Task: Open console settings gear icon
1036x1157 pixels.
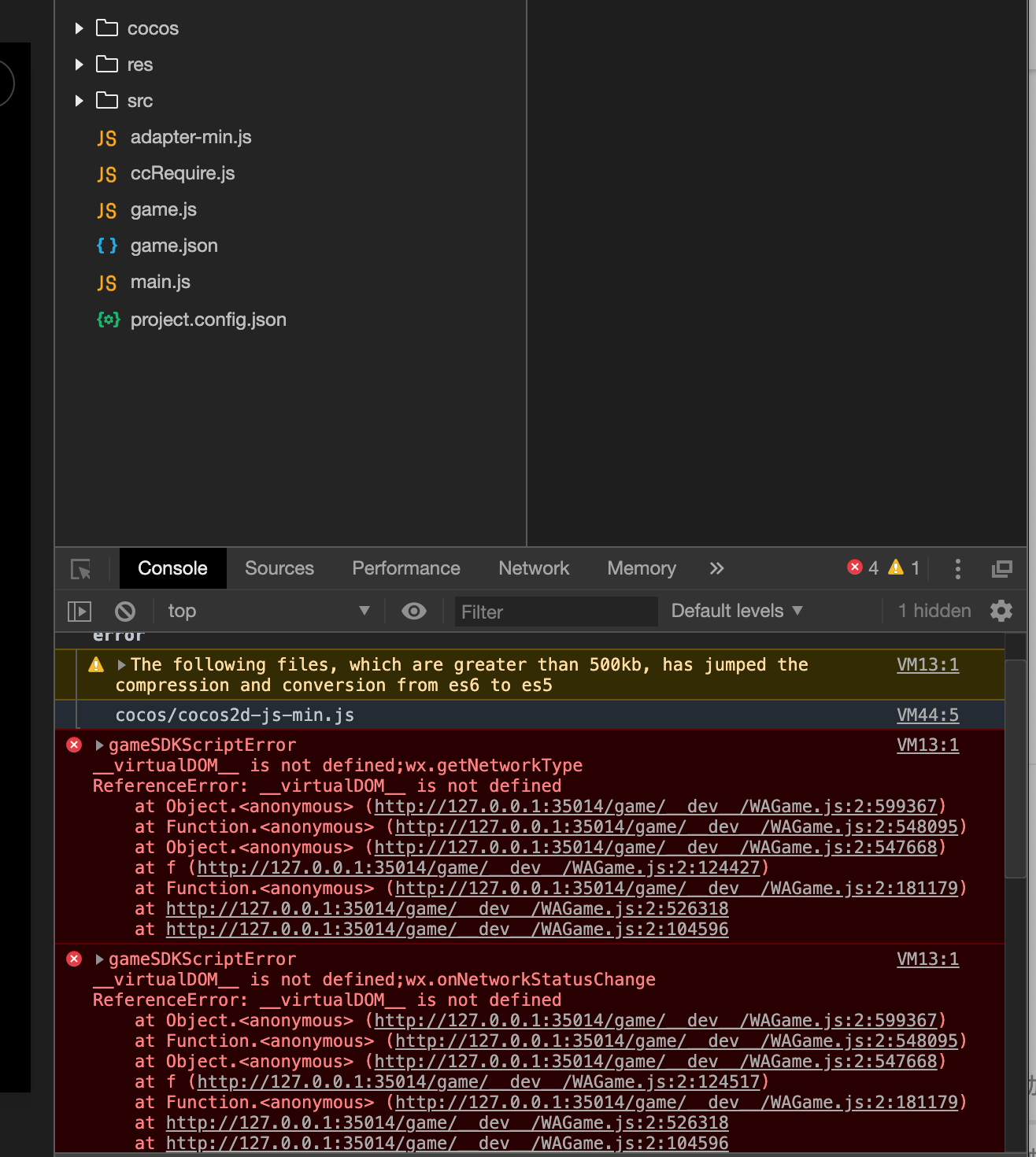Action: [x=1001, y=612]
